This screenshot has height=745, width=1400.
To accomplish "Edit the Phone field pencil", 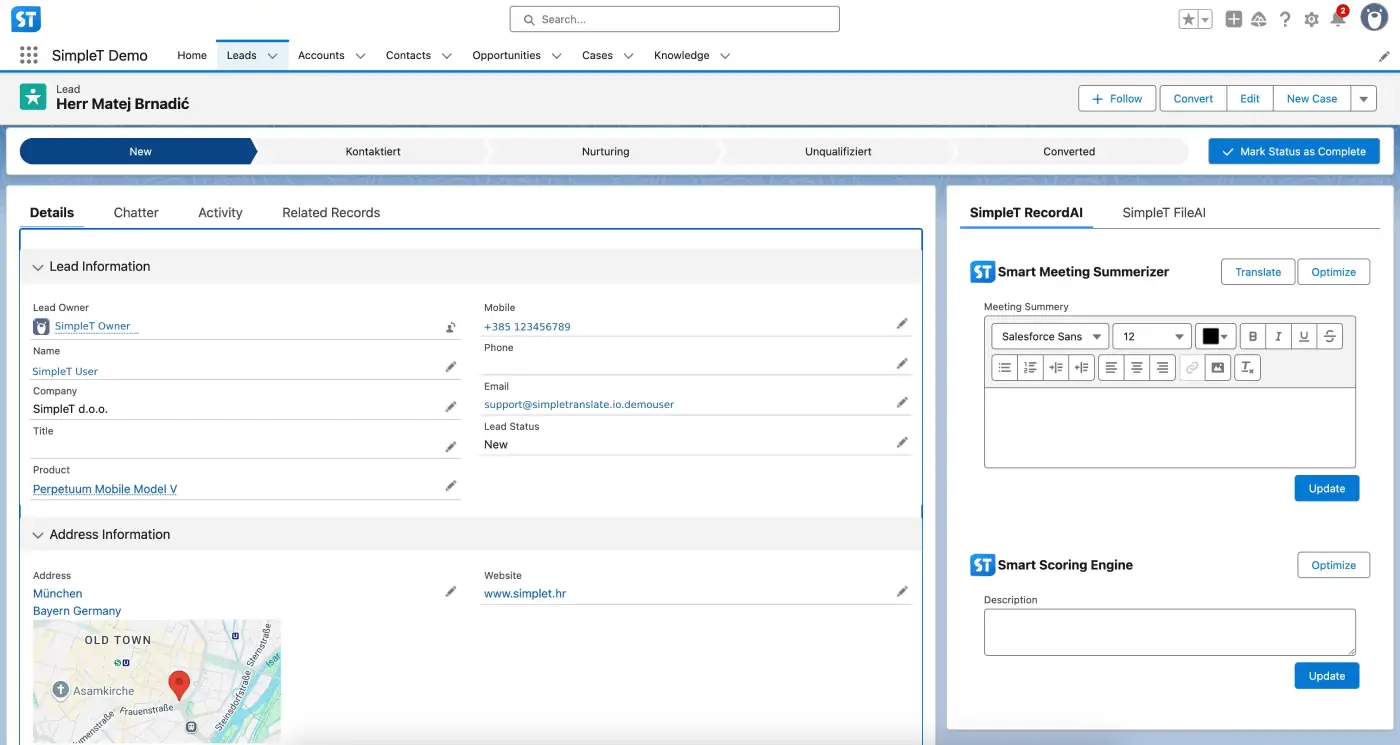I will pos(902,363).
